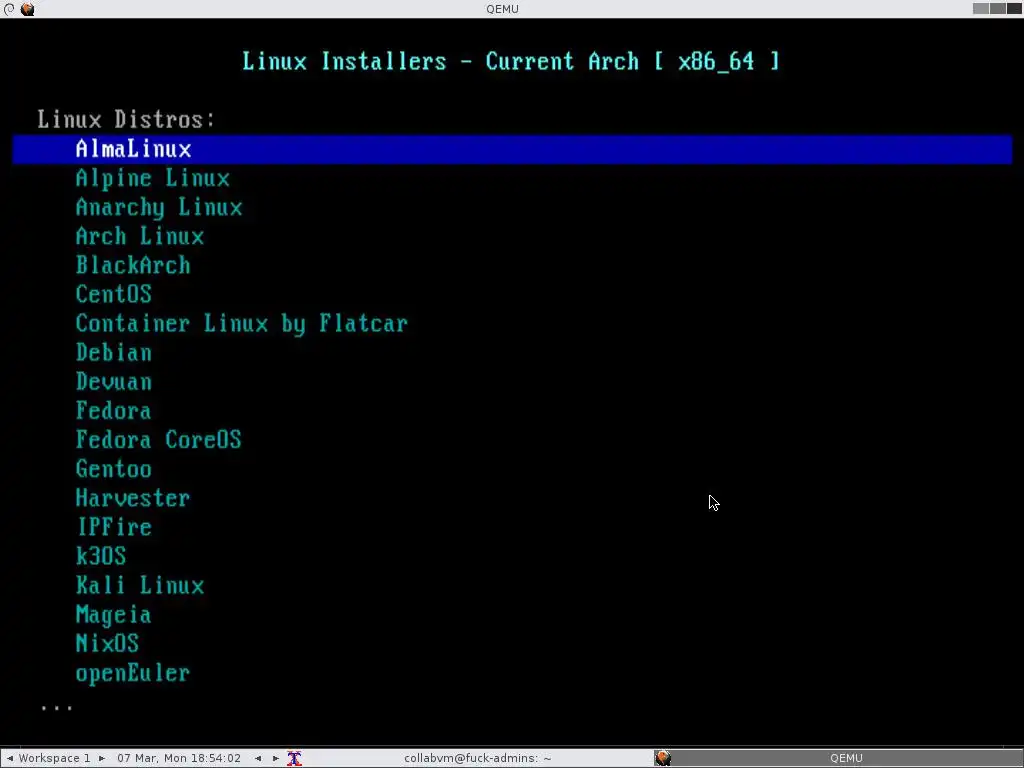Choose the CentOS menu entry
This screenshot has height=768, width=1024.
114,295
